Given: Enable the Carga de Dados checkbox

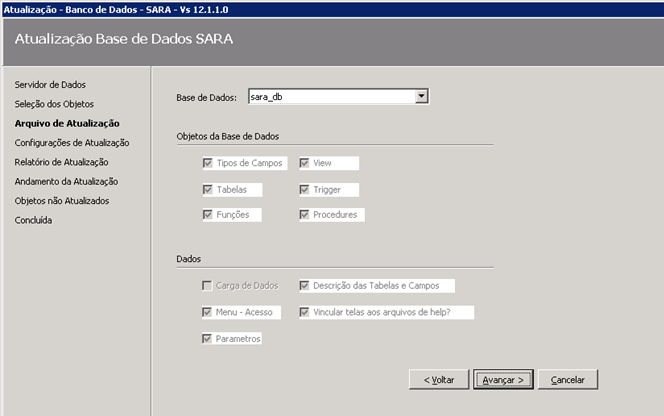Looking at the screenshot, I should click(x=207, y=286).
